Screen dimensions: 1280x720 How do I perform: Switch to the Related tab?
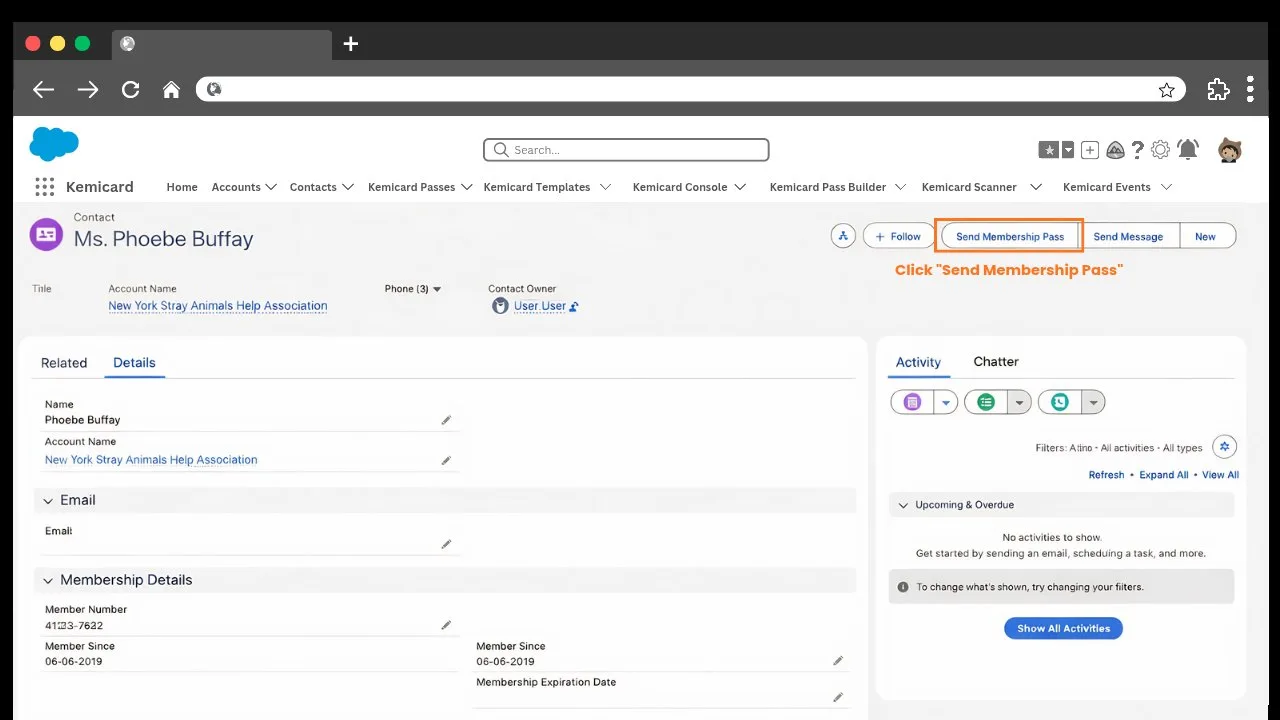64,363
